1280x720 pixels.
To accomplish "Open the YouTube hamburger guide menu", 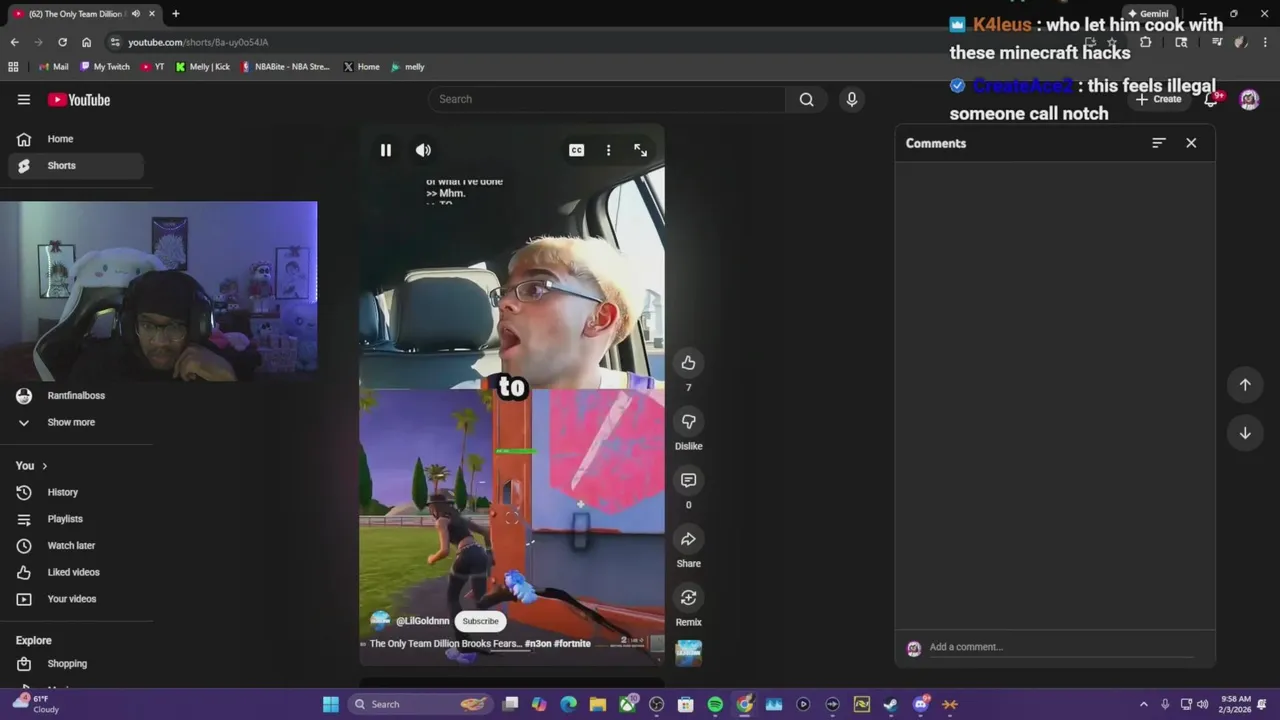I will click(24, 99).
